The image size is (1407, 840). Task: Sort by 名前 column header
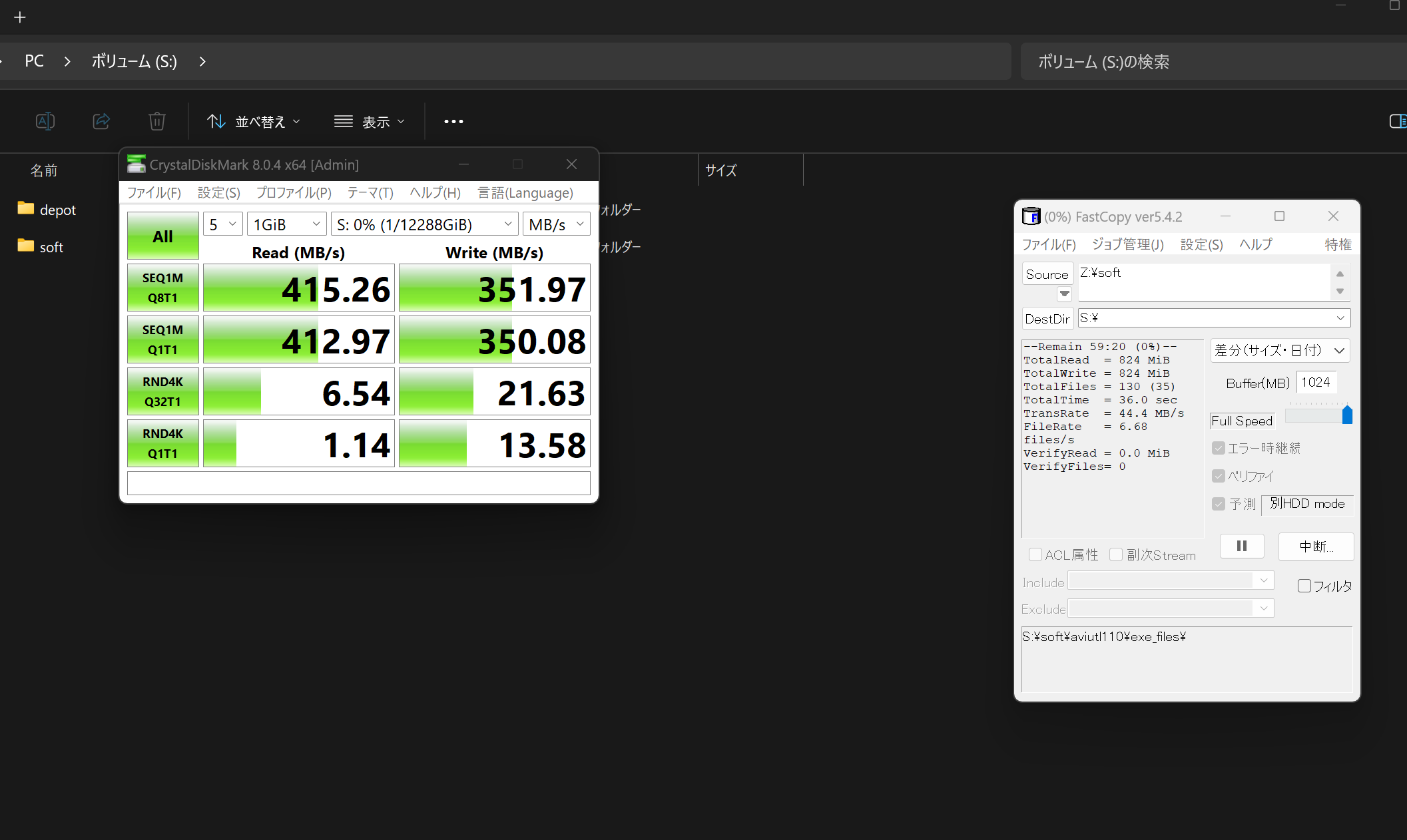point(44,170)
